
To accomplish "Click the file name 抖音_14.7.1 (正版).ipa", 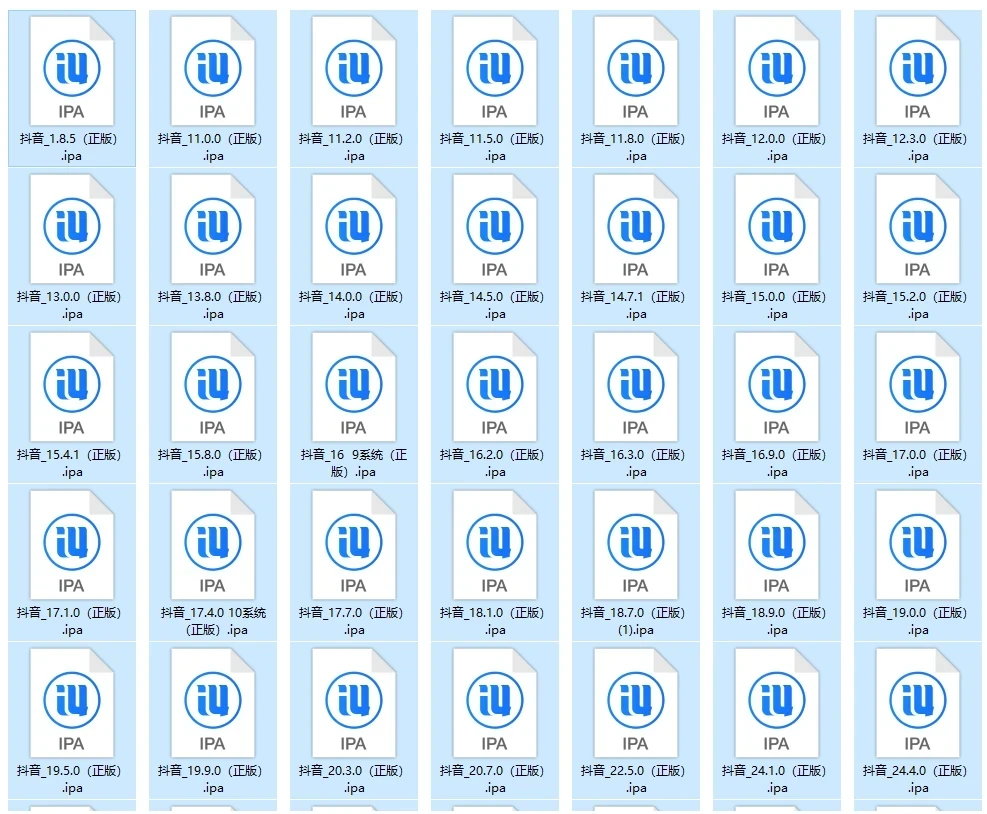I will (x=633, y=305).
